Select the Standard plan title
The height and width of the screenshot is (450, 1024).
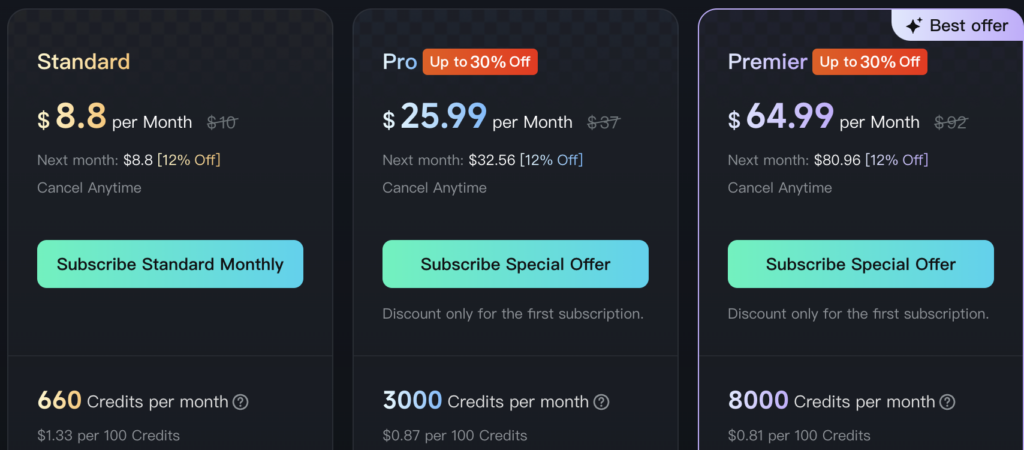click(x=83, y=62)
